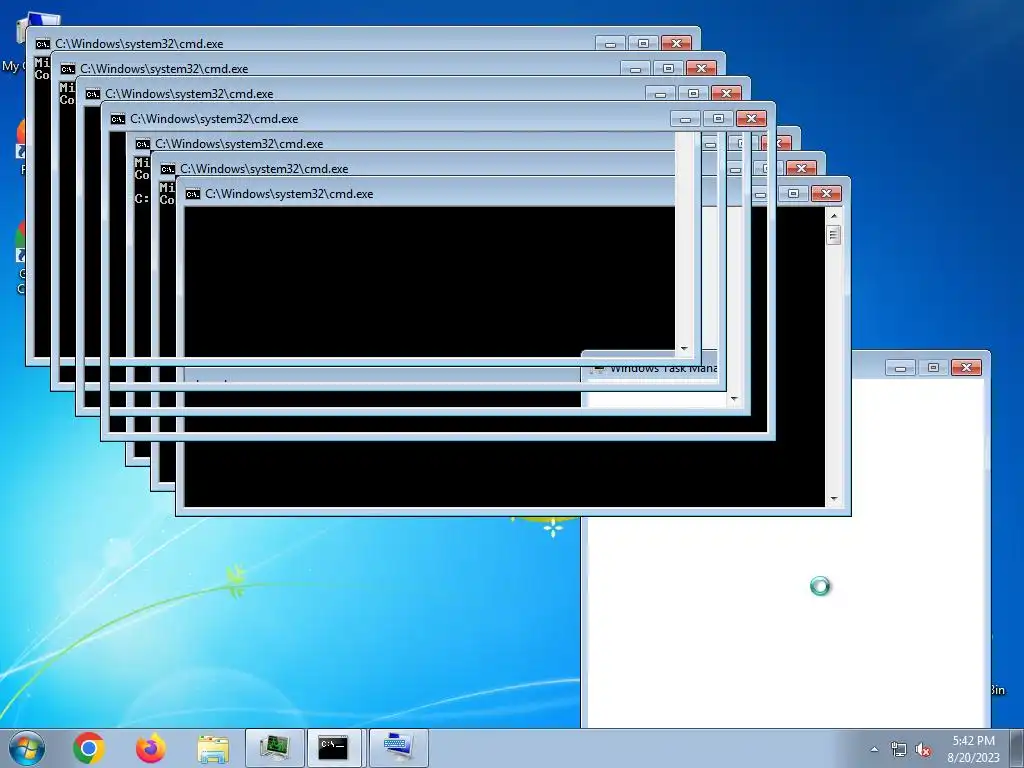Click the cmd icon of the sixth-from-back window
Viewport: 1024px width, 768px height.
click(168, 169)
